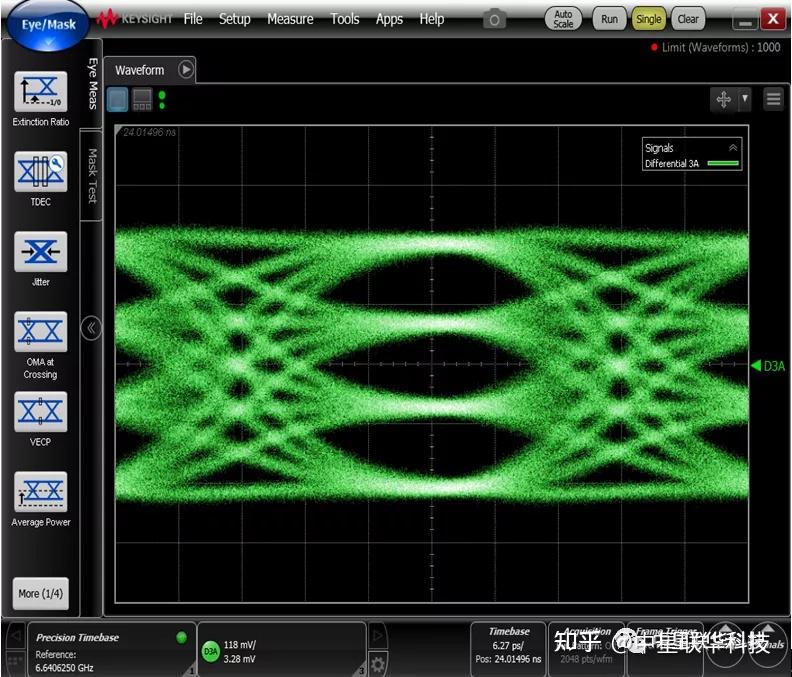Start the Jitter measurement
The height and width of the screenshot is (677, 792).
point(41,252)
